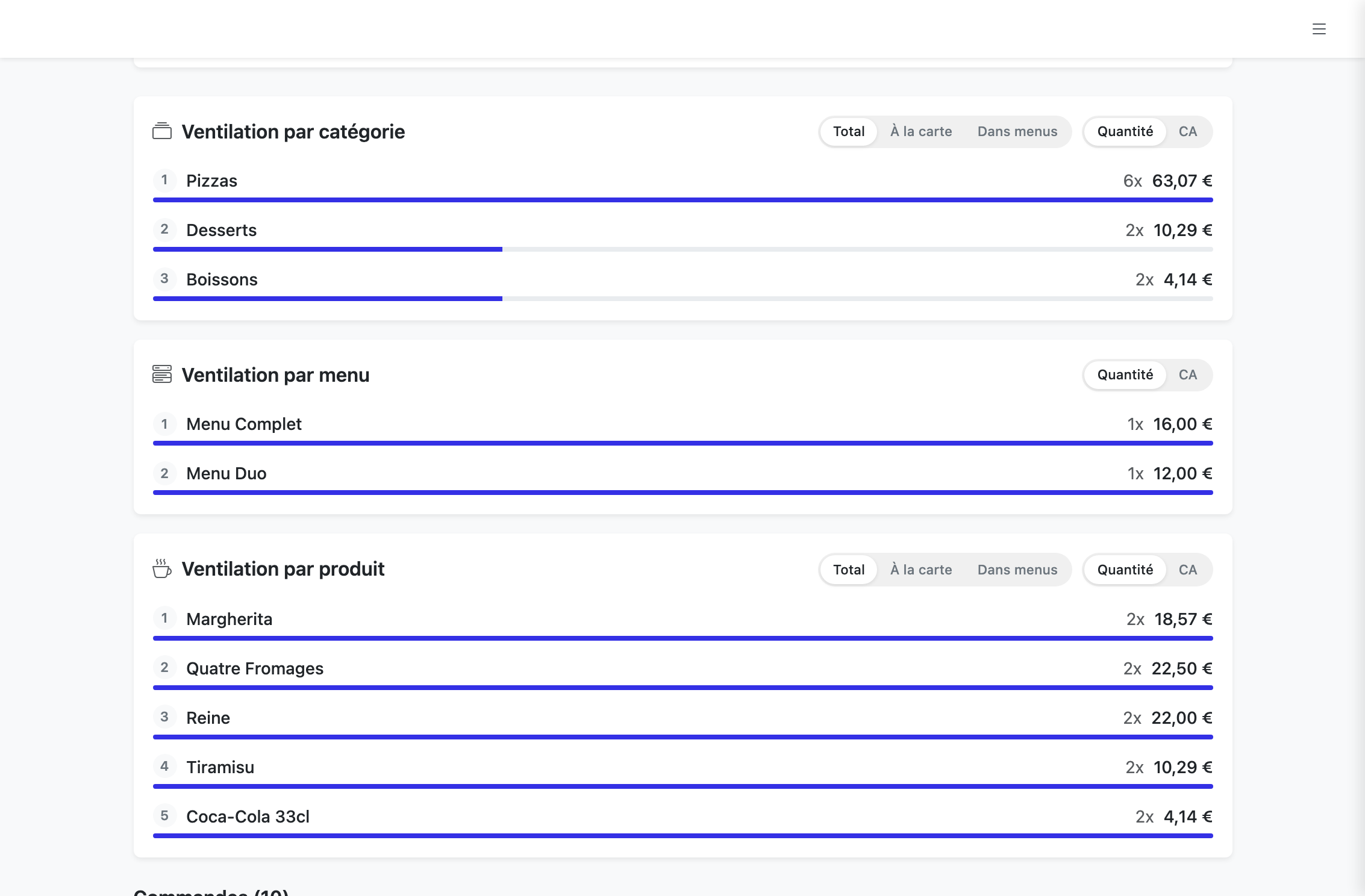Click the Desserts progress bar
Image resolution: width=1365 pixels, height=896 pixels.
click(683, 249)
